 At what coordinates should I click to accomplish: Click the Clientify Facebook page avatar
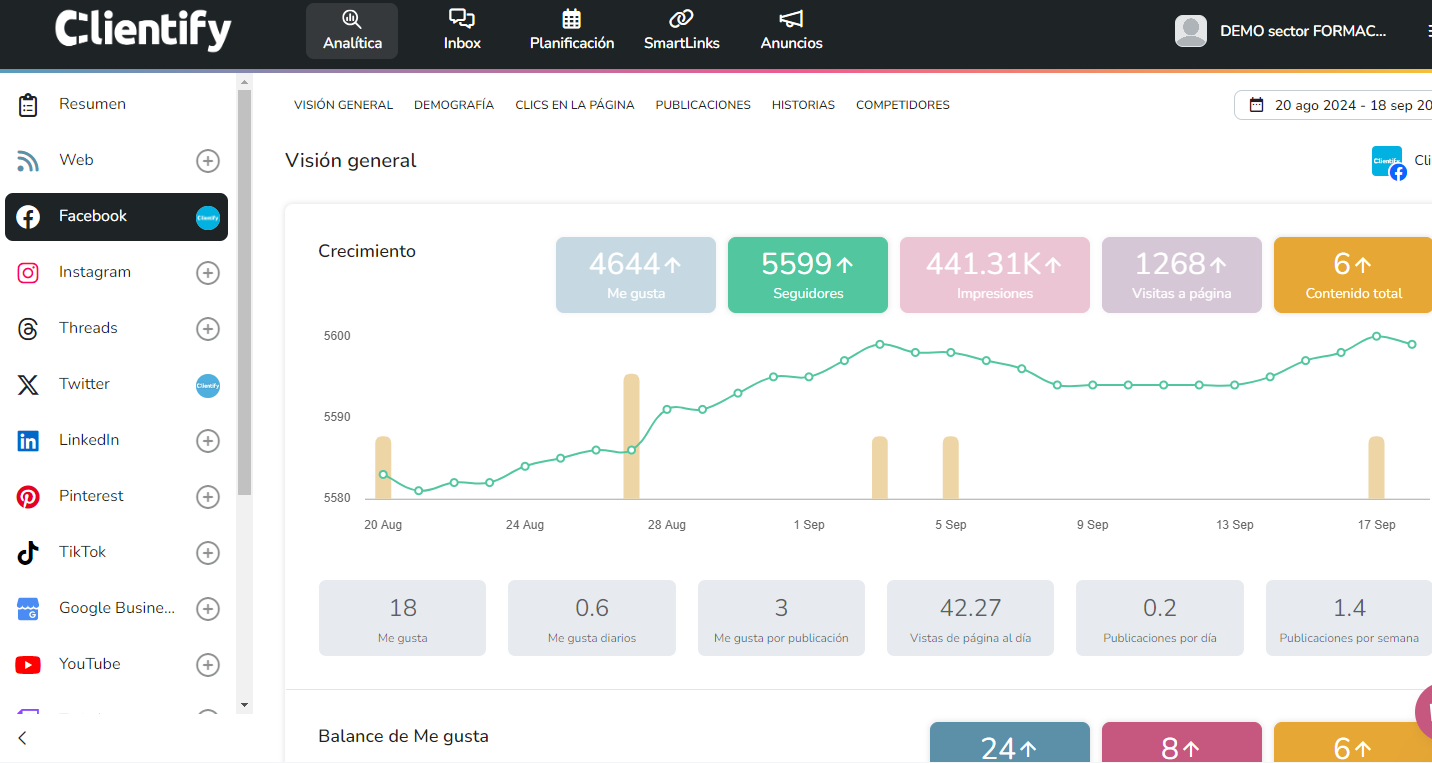[x=1388, y=162]
